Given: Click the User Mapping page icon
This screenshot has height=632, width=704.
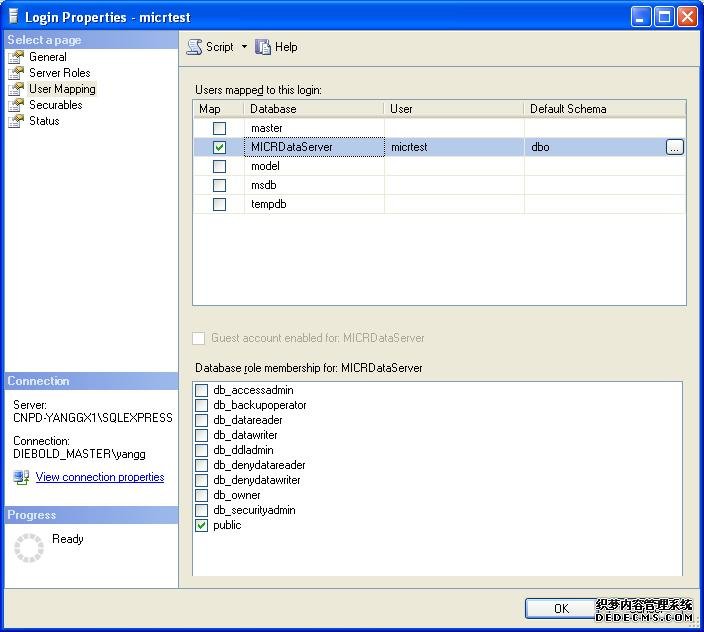Looking at the screenshot, I should point(16,89).
